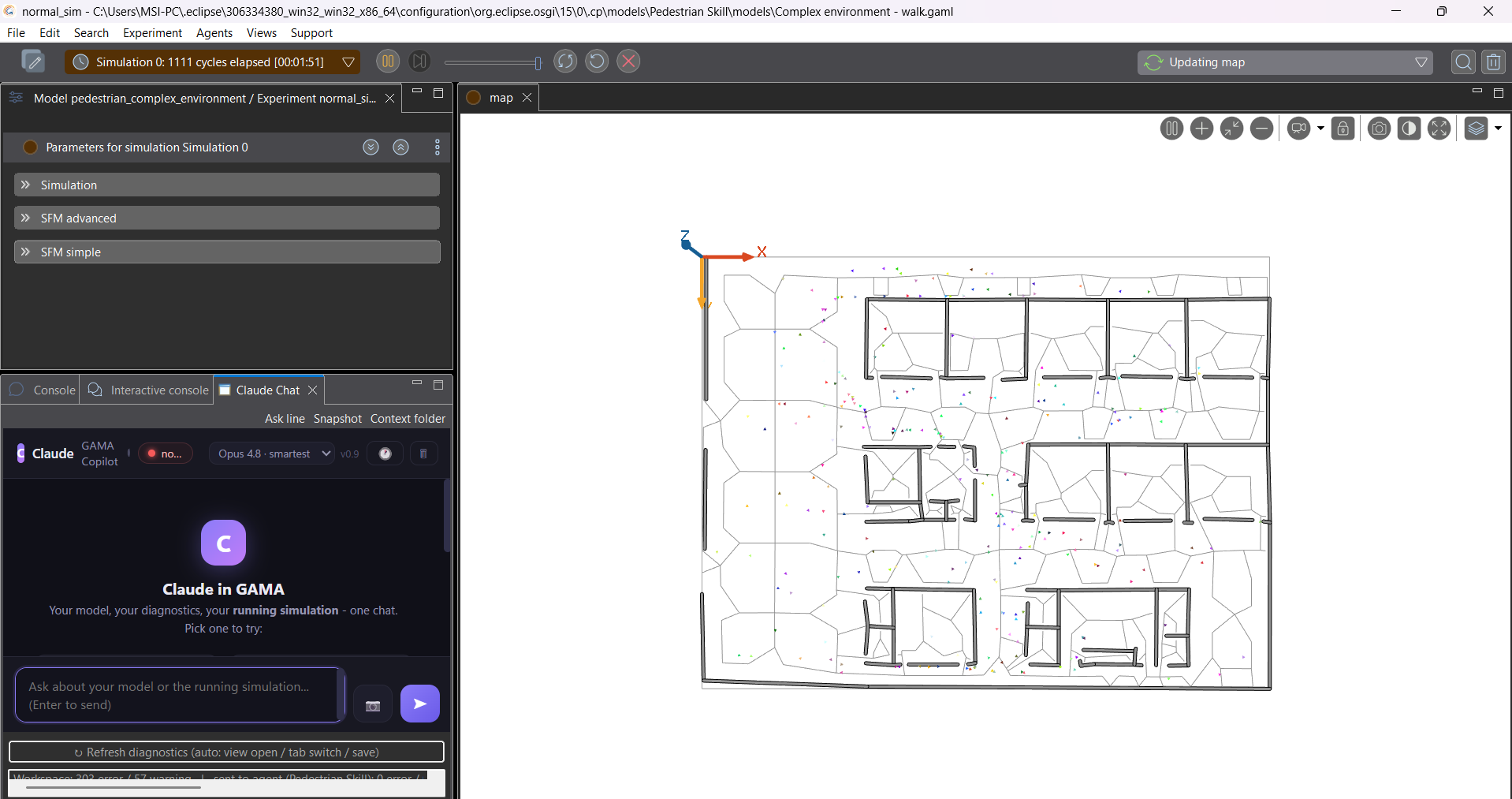Click the diagnostics status horizontal scrollbar
The width and height of the screenshot is (1512, 799).
[113, 786]
